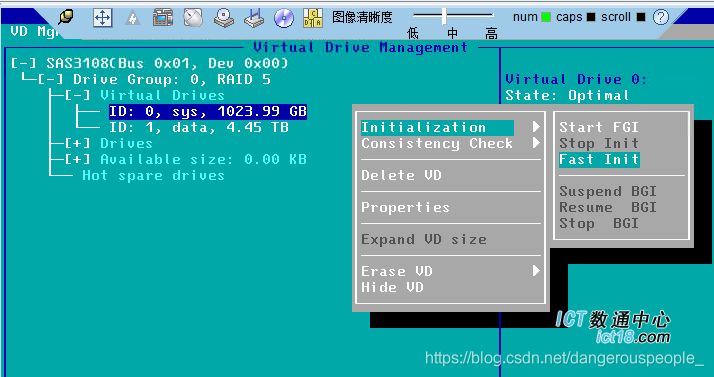Select virtual drive ID 0 sys
This screenshot has height=377, width=714.
click(x=208, y=112)
